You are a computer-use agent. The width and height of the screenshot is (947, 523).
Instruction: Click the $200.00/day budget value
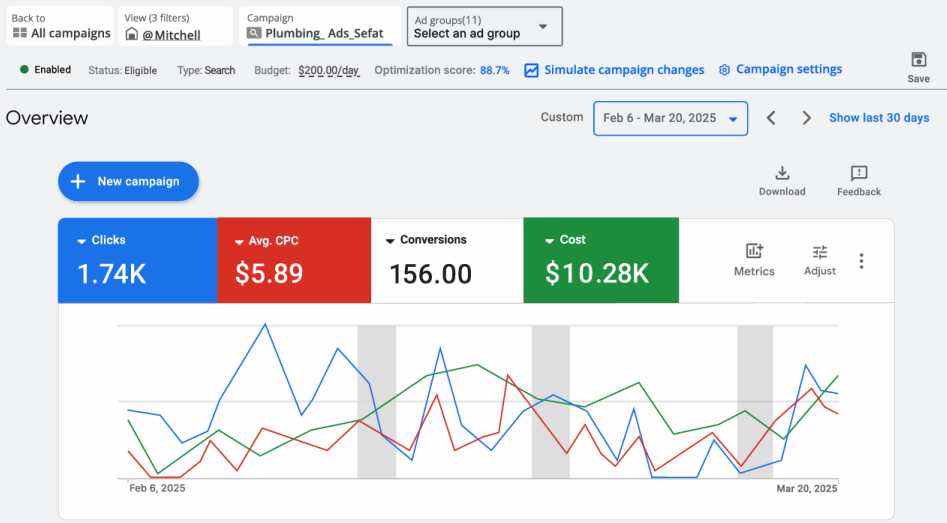[x=328, y=71]
